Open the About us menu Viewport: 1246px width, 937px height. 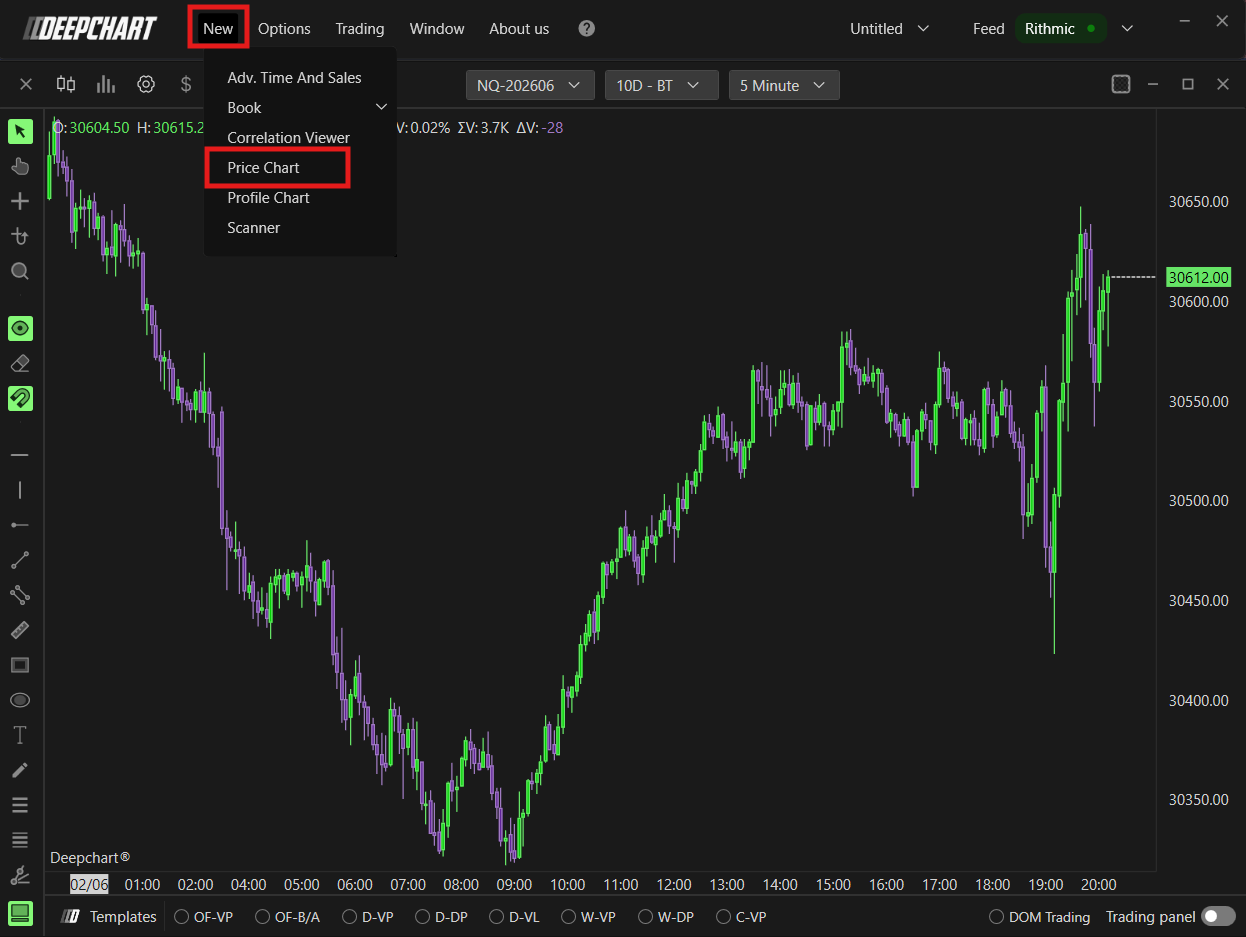click(519, 29)
